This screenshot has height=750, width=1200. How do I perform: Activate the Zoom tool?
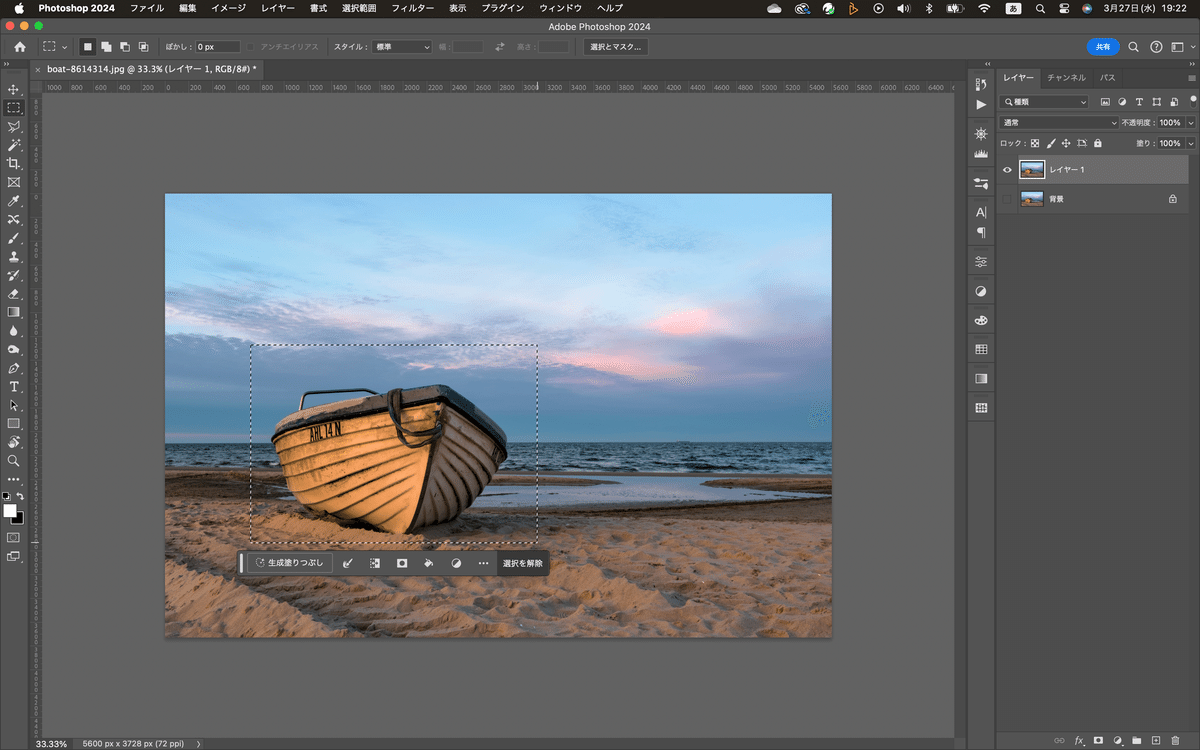point(14,461)
